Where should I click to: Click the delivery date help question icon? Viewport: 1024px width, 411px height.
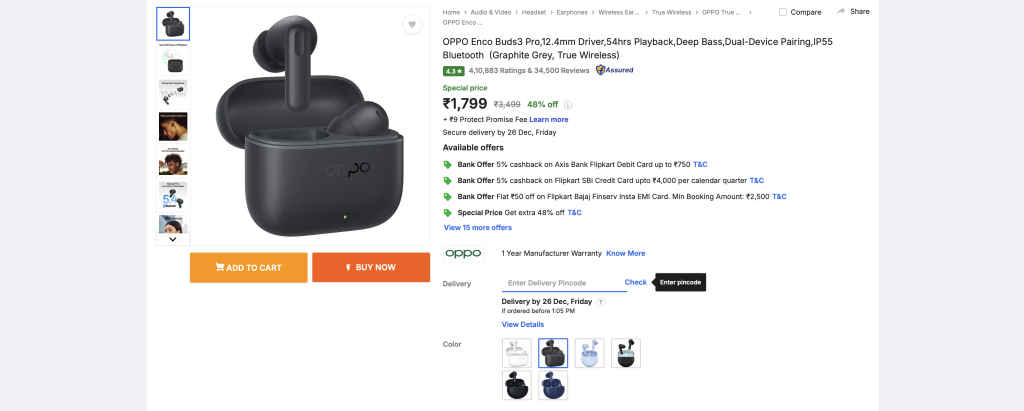[x=601, y=301]
